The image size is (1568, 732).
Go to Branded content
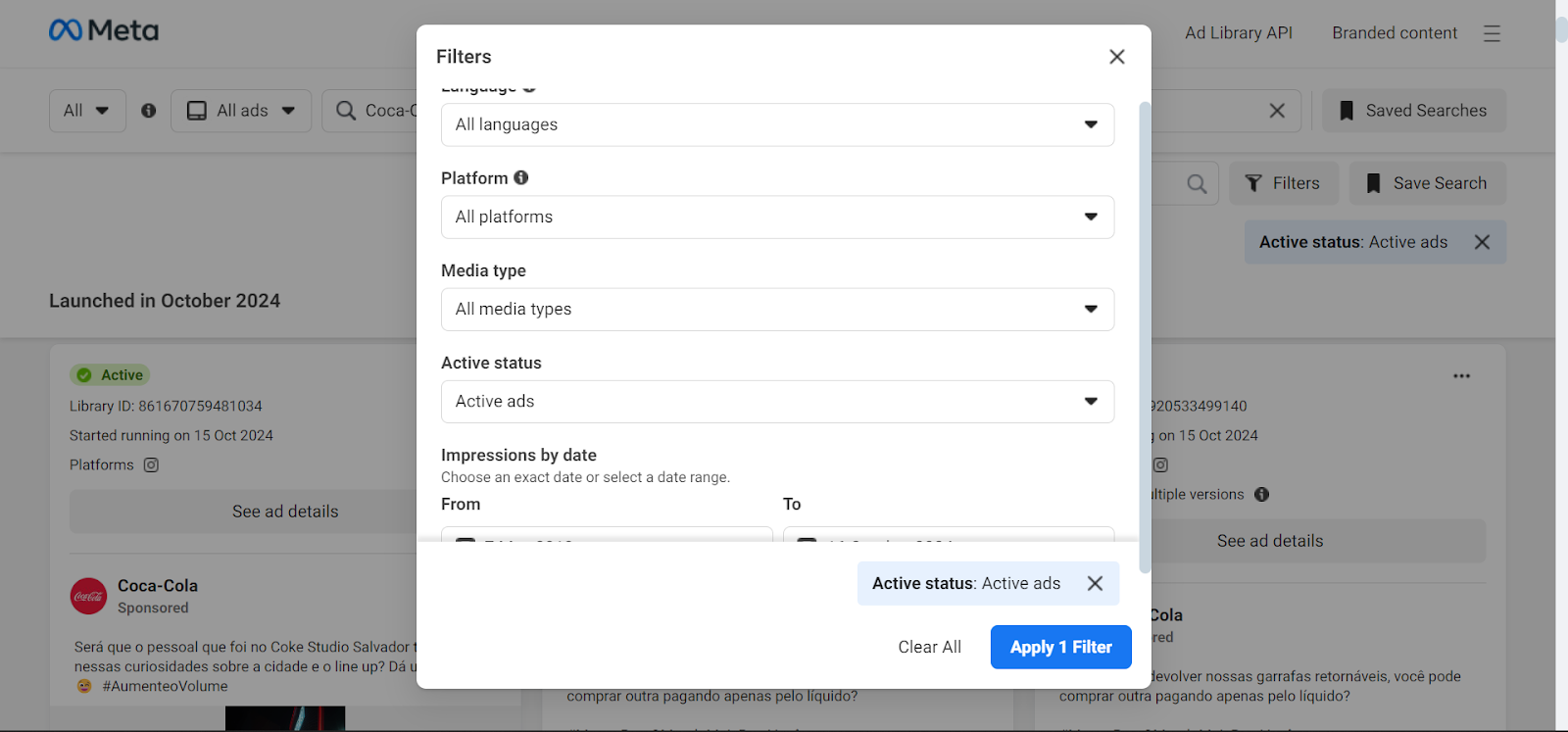click(1394, 33)
